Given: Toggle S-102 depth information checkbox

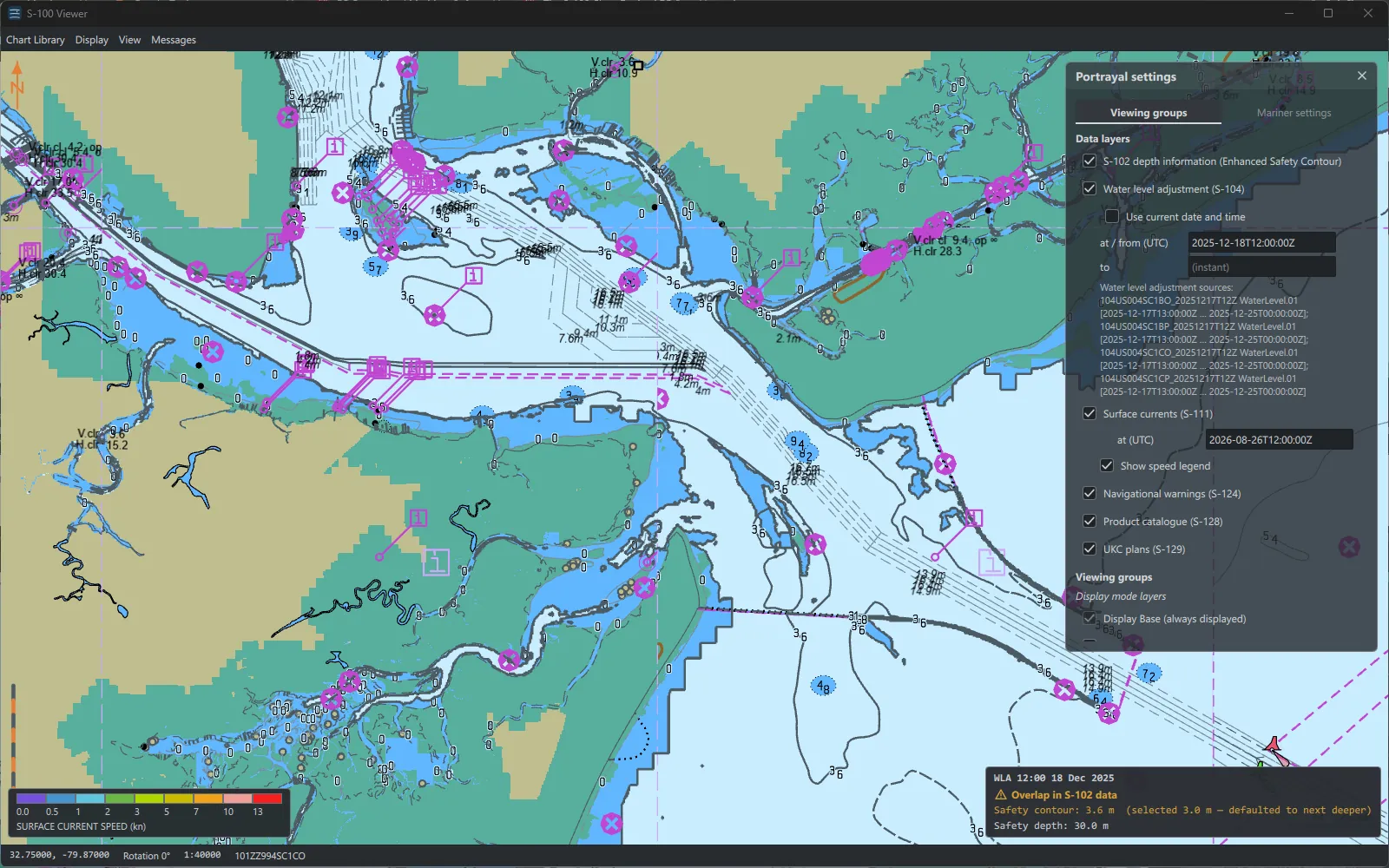Looking at the screenshot, I should pyautogui.click(x=1089, y=161).
